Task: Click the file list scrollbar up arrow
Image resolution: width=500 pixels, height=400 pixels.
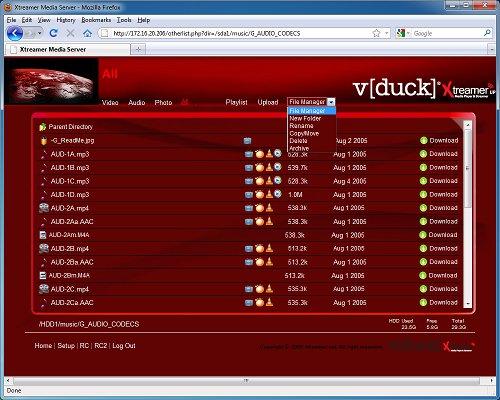Action: click(468, 125)
